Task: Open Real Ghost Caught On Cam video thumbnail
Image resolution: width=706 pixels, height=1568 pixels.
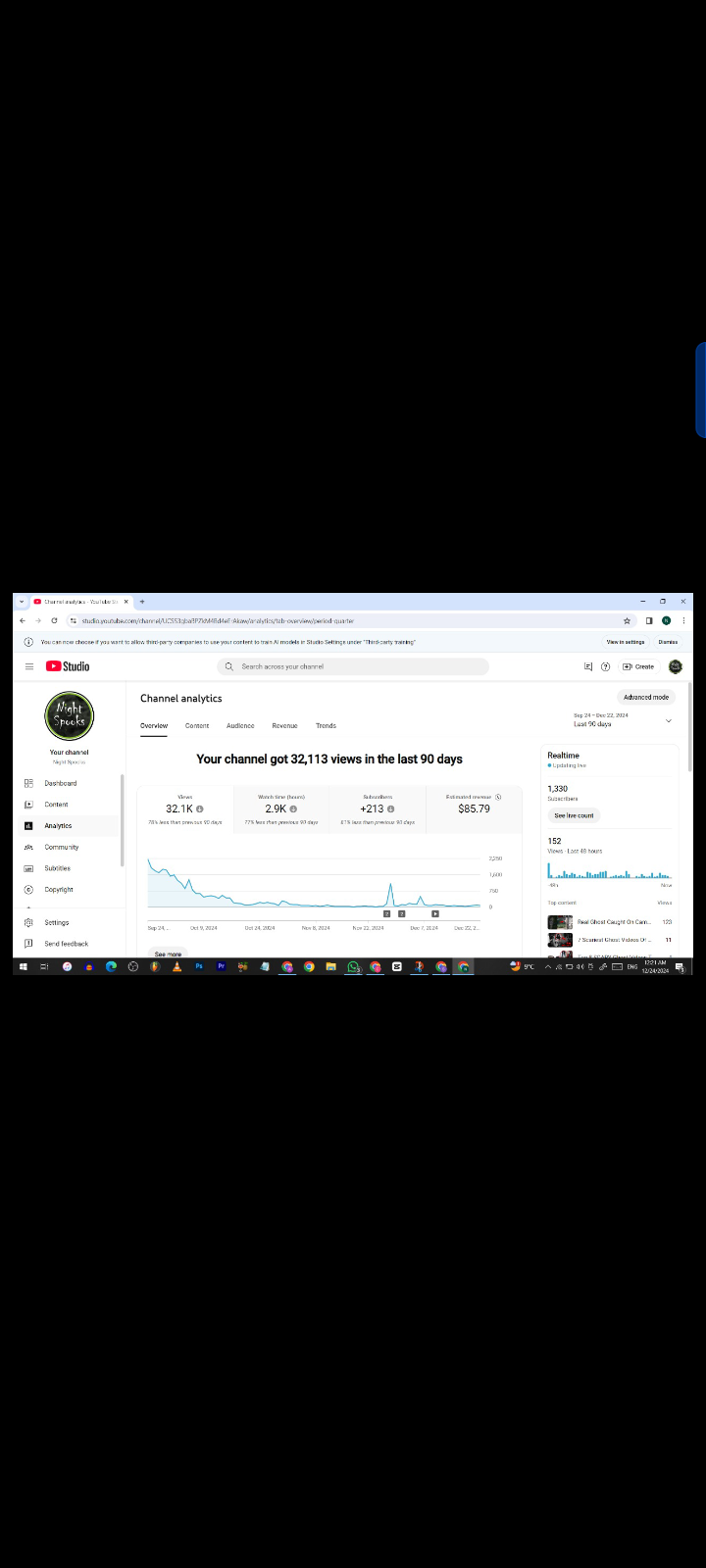Action: pos(560,922)
